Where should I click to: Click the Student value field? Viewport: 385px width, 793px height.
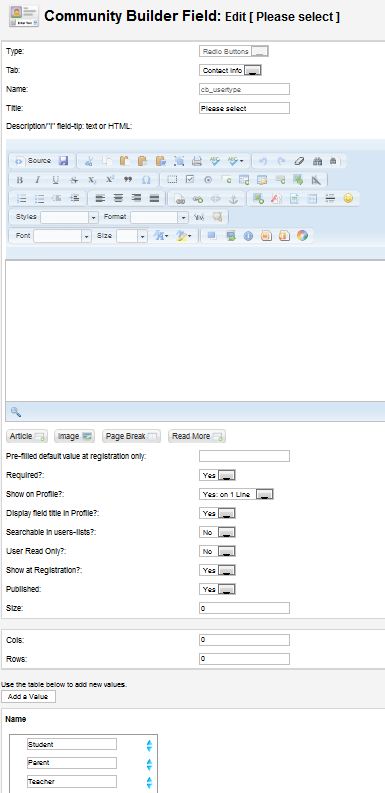coord(72,744)
